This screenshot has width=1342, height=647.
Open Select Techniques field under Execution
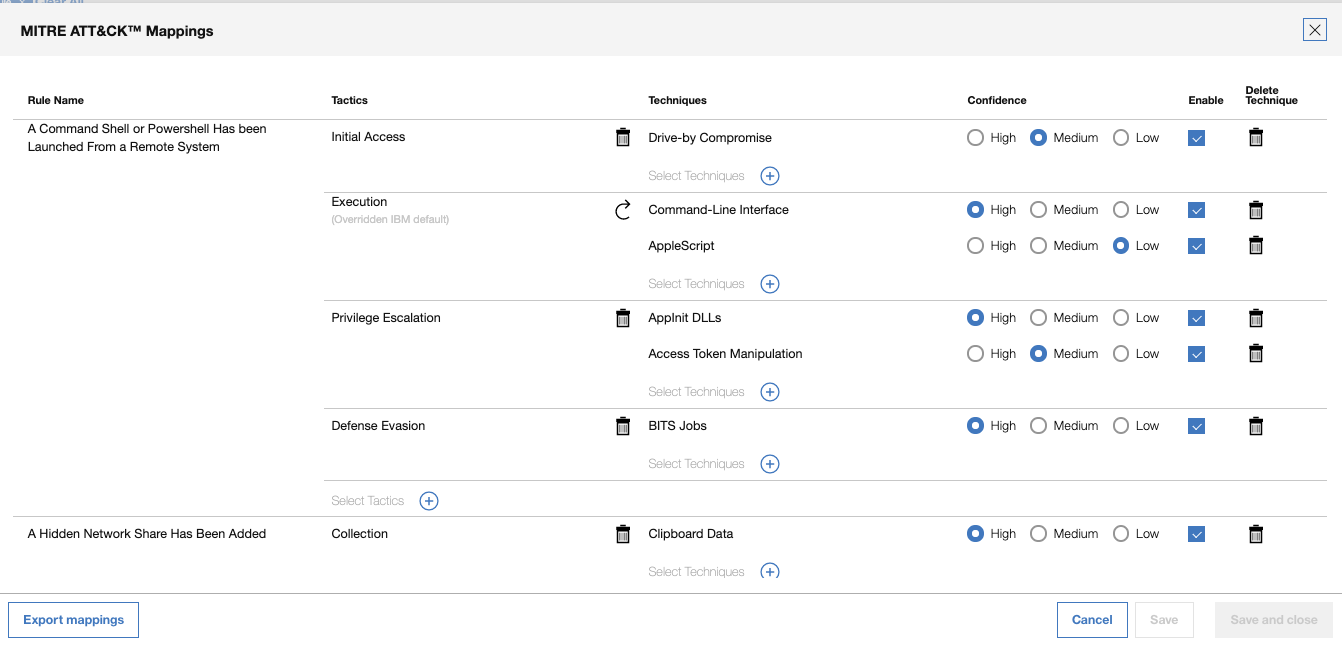(x=696, y=284)
